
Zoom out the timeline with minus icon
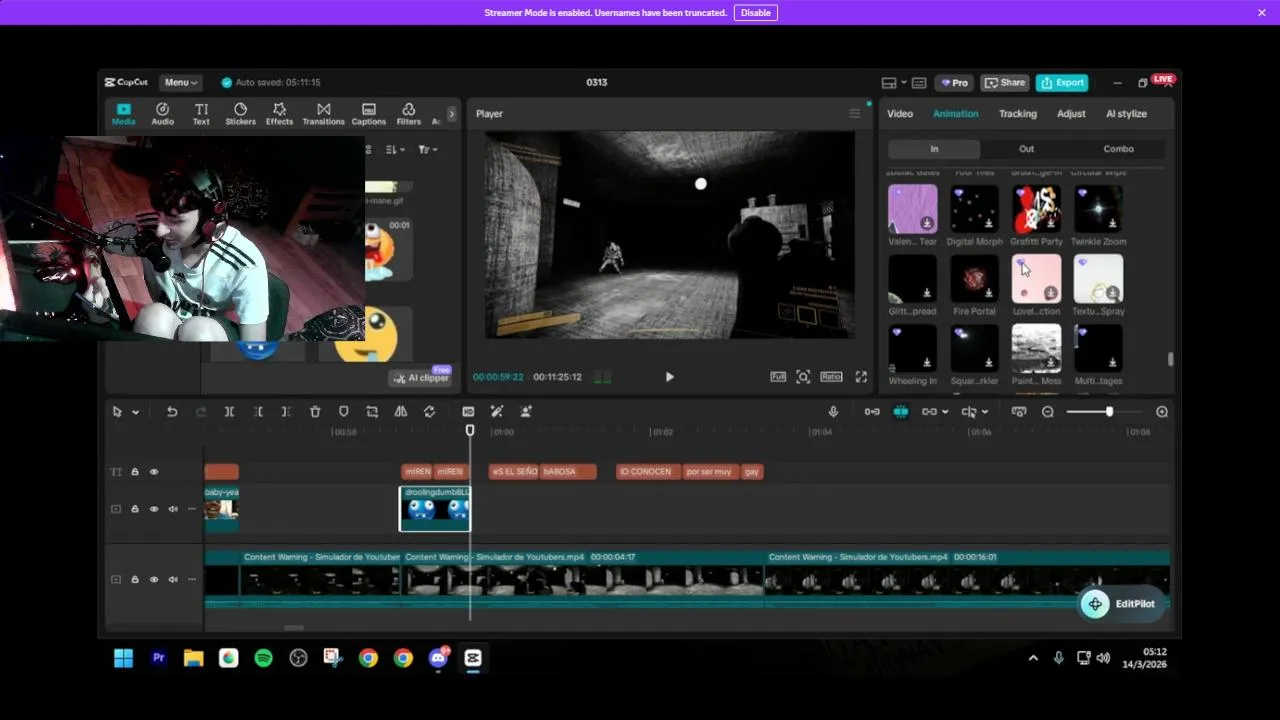[x=1048, y=412]
